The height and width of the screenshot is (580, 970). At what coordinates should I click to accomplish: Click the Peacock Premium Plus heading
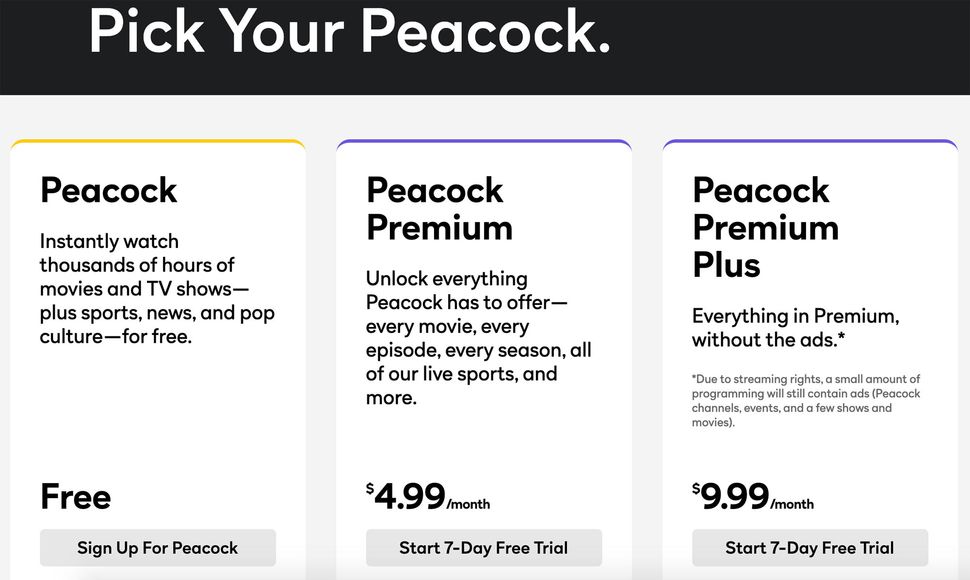766,227
